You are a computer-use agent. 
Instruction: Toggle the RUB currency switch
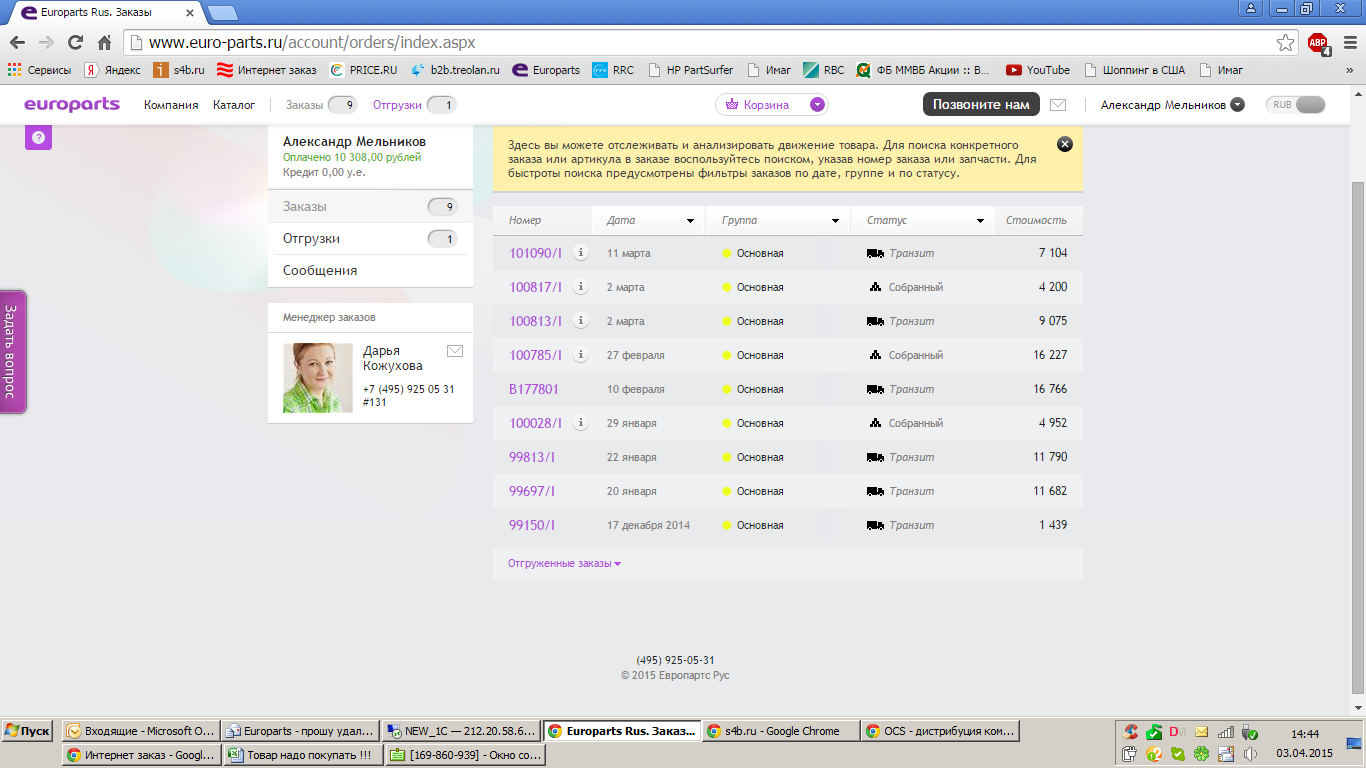[1295, 105]
